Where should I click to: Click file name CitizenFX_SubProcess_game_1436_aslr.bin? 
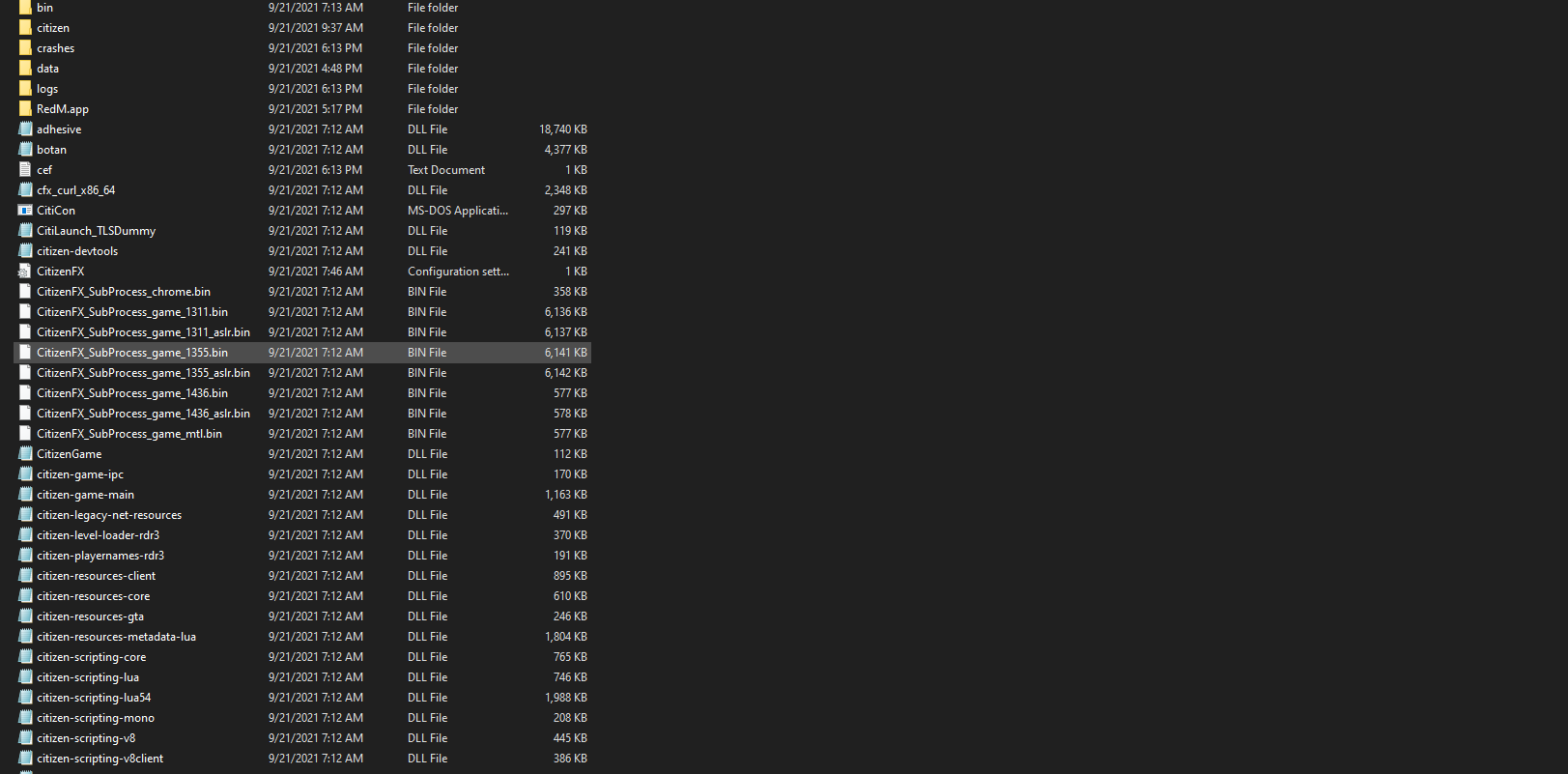pos(143,413)
